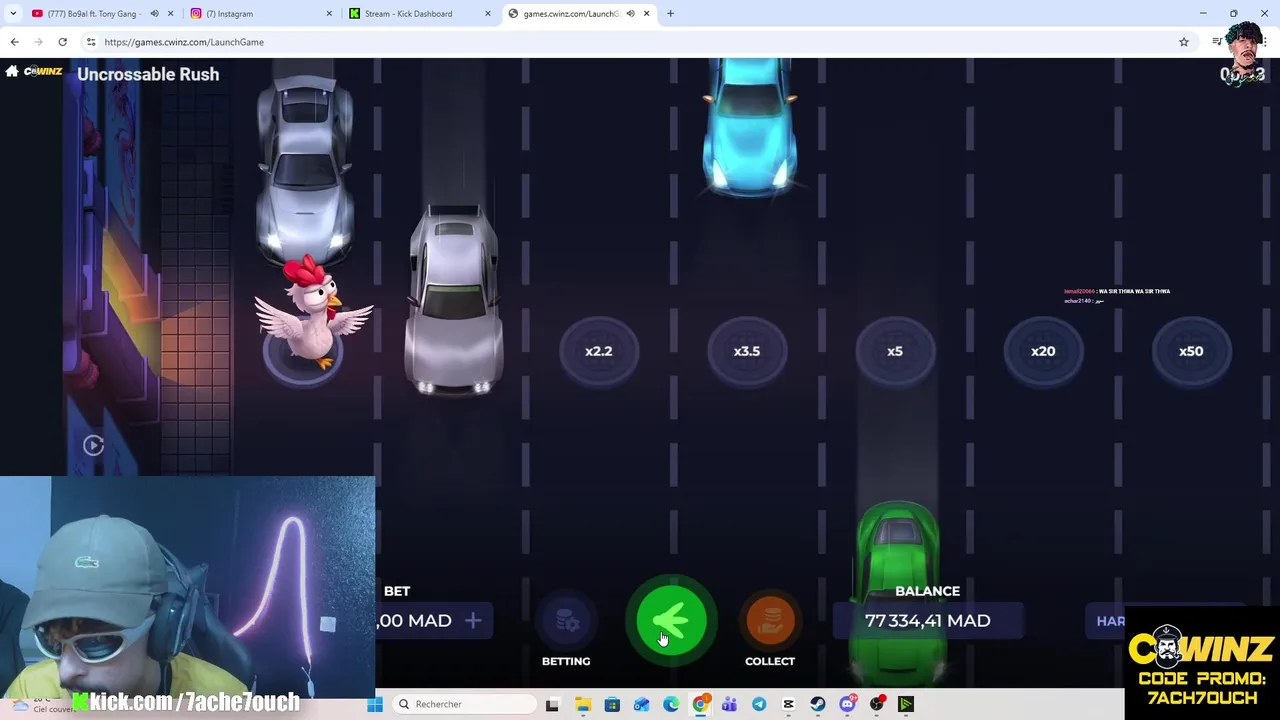
Task: Reload the current page
Action: [x=62, y=42]
